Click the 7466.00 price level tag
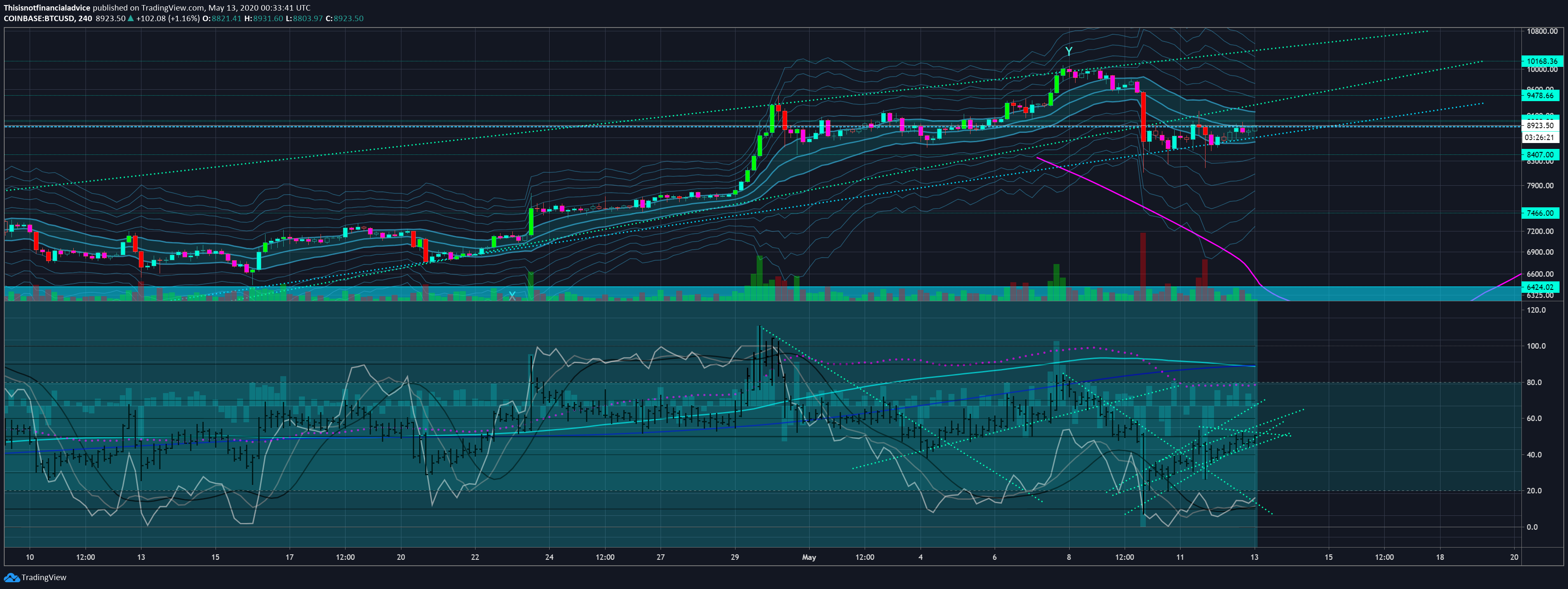Image resolution: width=1568 pixels, height=589 pixels. [x=1540, y=214]
